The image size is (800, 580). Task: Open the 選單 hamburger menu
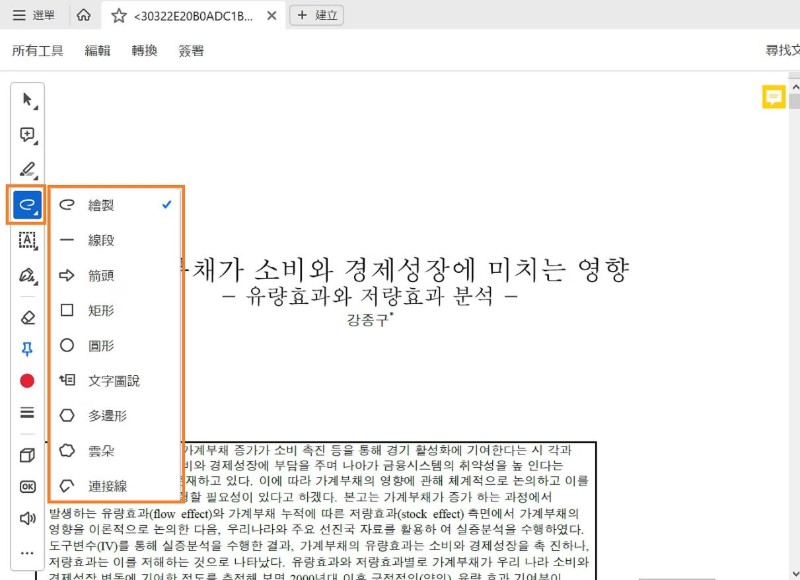pyautogui.click(x=34, y=15)
